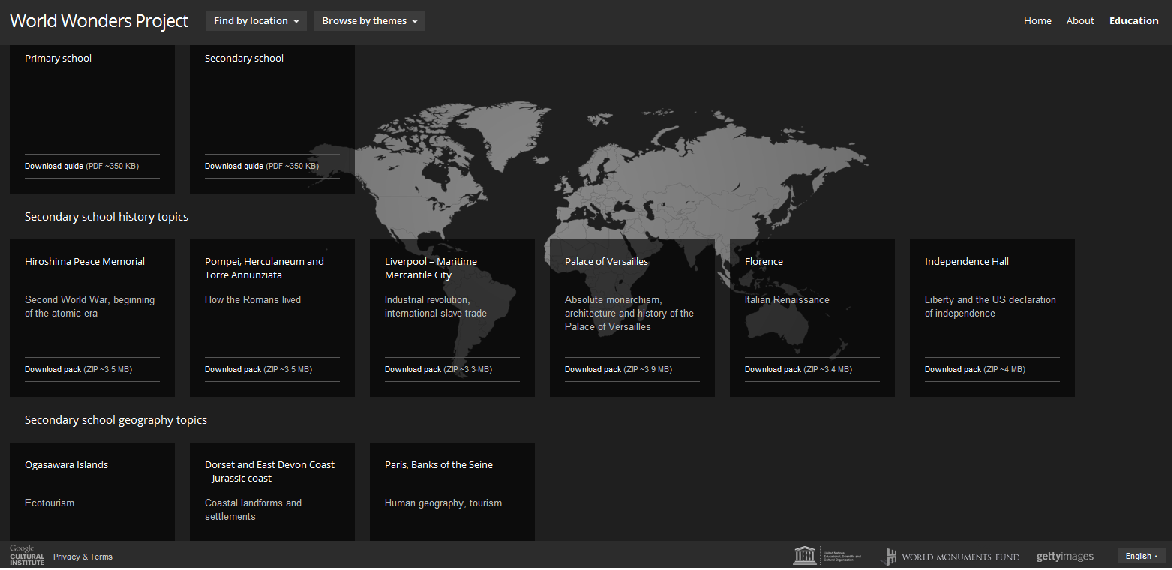1172x570 pixels.
Task: Click the 'Ecotourism' text
Action: (49, 503)
